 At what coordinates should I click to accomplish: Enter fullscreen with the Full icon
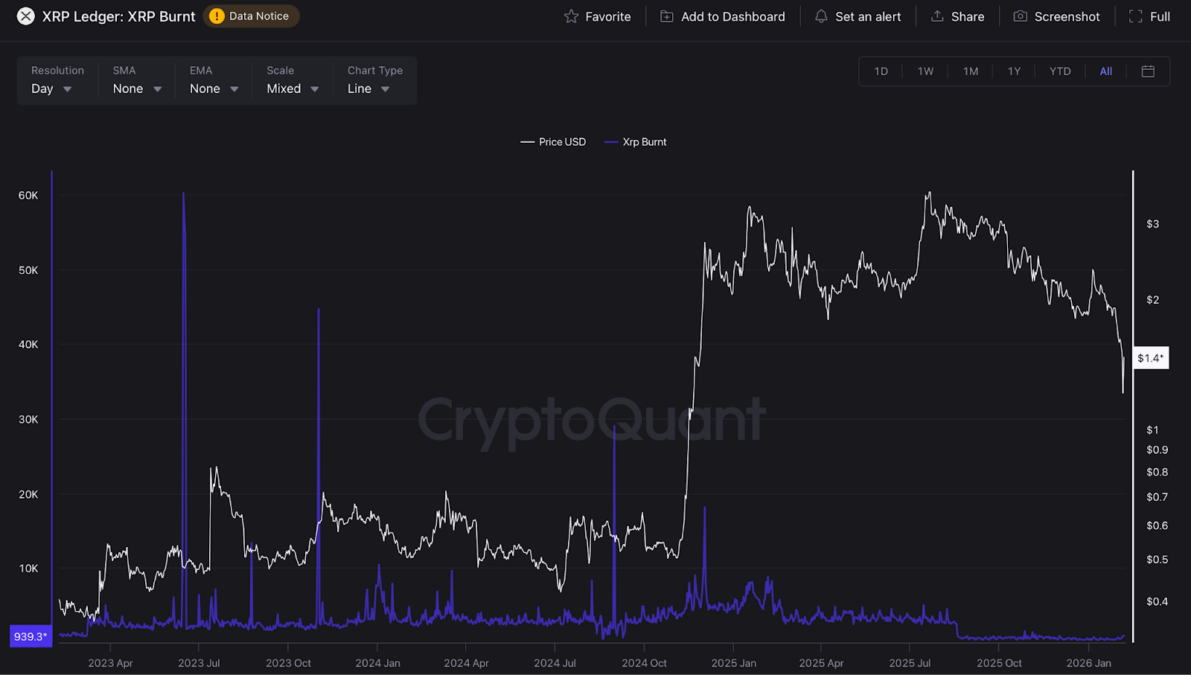click(x=1135, y=16)
